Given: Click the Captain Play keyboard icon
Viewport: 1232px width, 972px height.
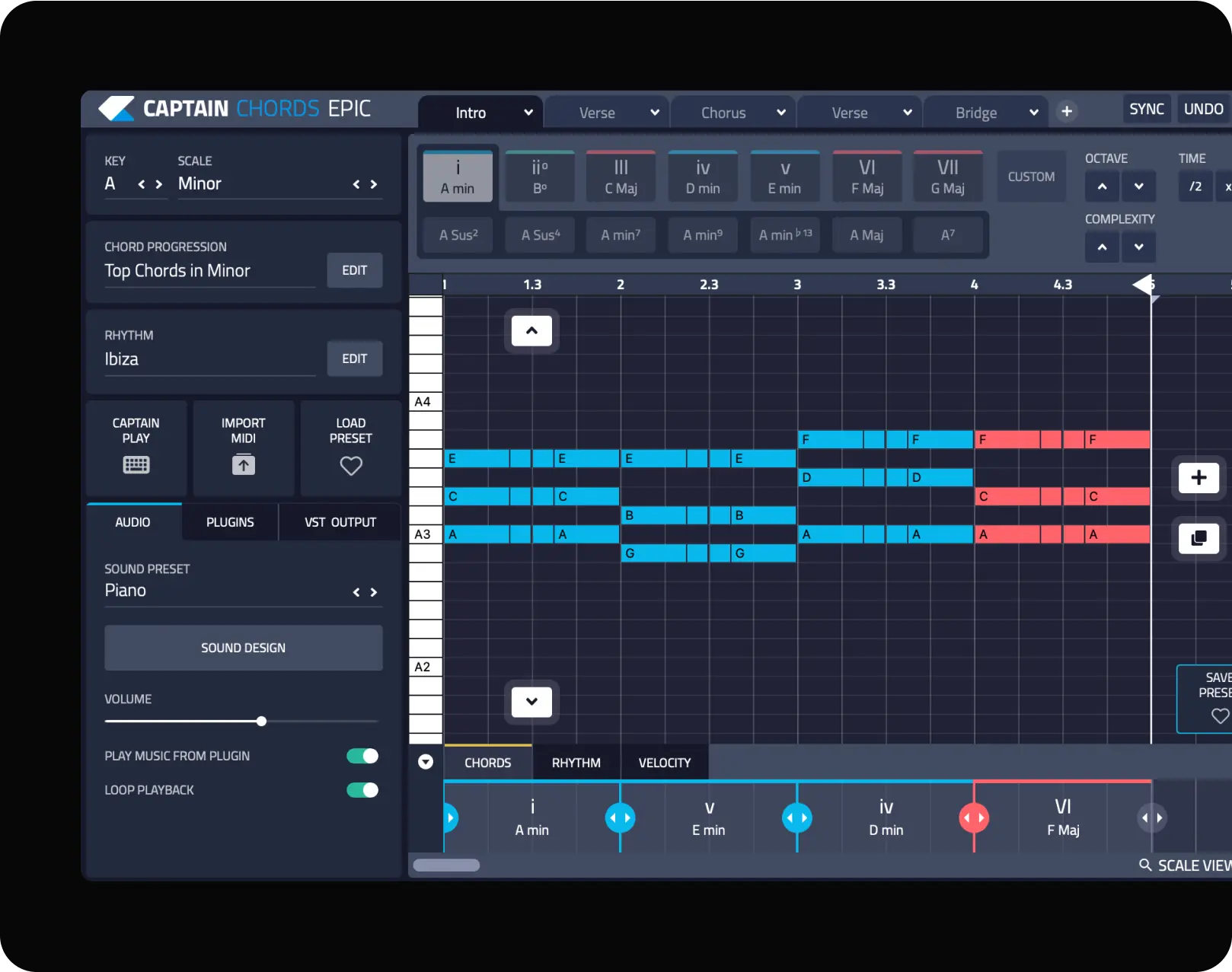Looking at the screenshot, I should pos(136,464).
